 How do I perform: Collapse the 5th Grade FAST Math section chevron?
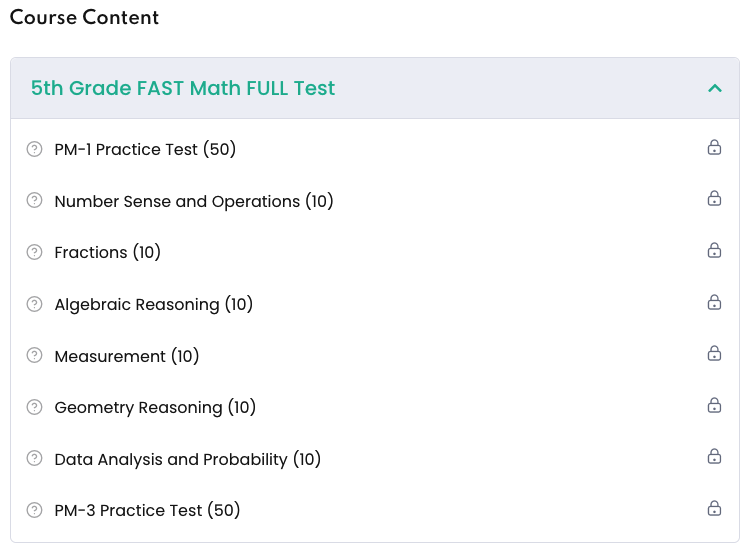click(x=714, y=88)
